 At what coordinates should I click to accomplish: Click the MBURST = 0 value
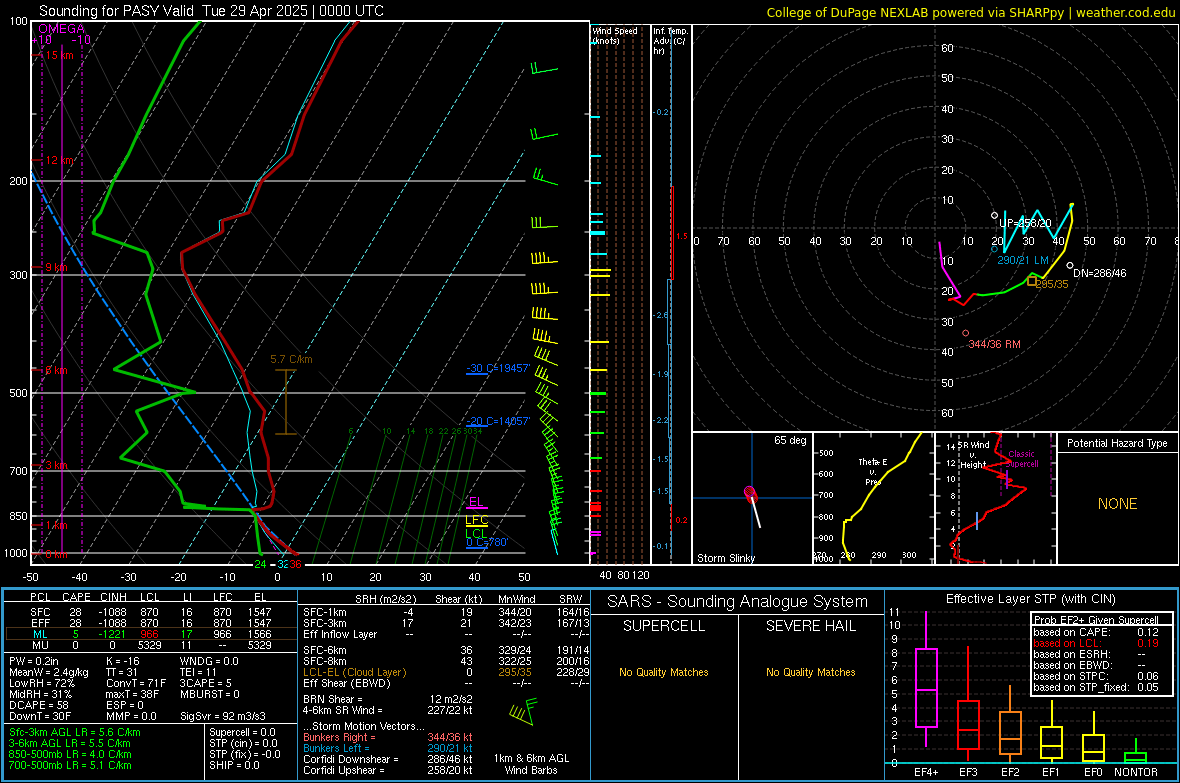[x=210, y=694]
